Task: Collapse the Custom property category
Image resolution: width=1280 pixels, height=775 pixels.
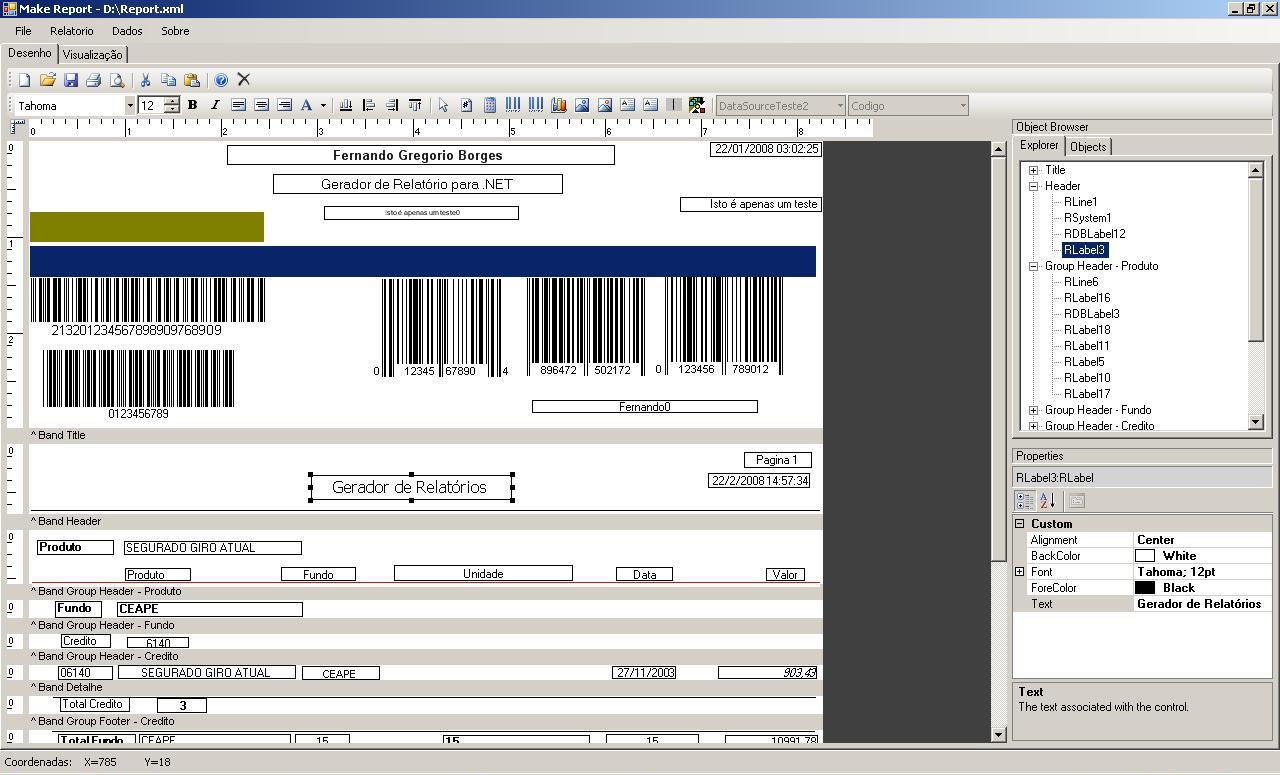Action: (x=1020, y=524)
